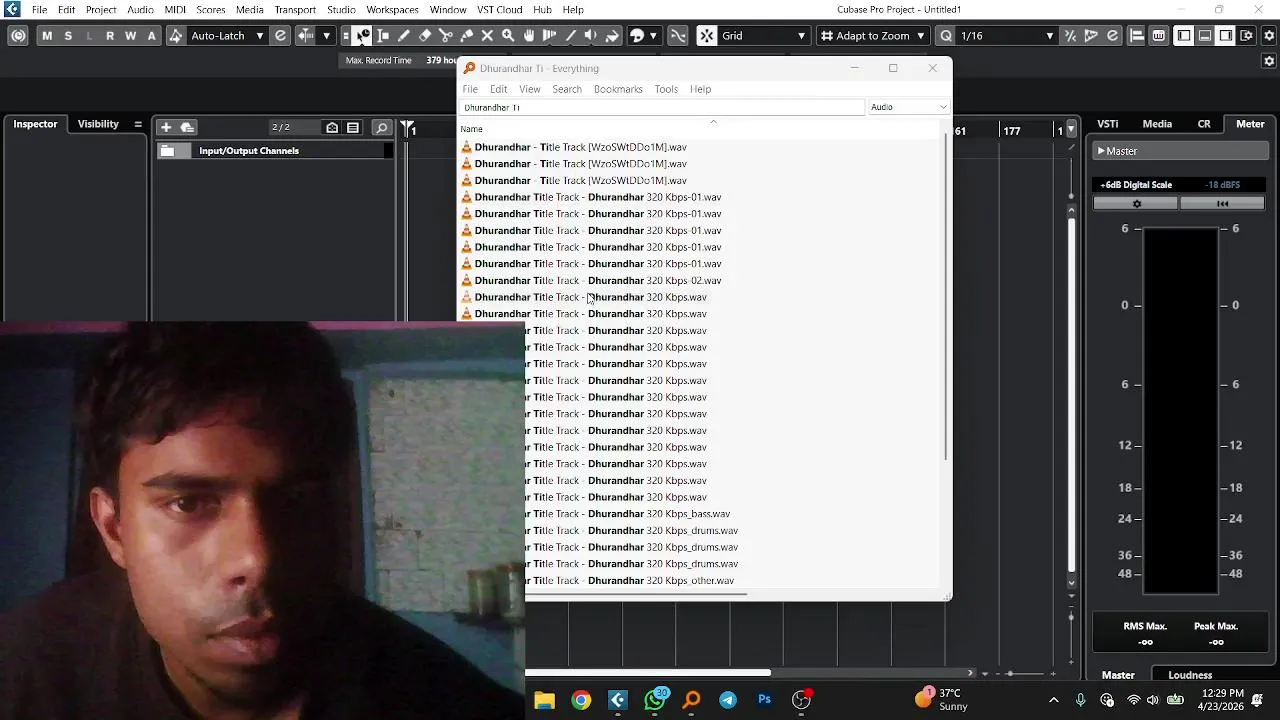Toggle global Write automation W button

[x=131, y=35]
